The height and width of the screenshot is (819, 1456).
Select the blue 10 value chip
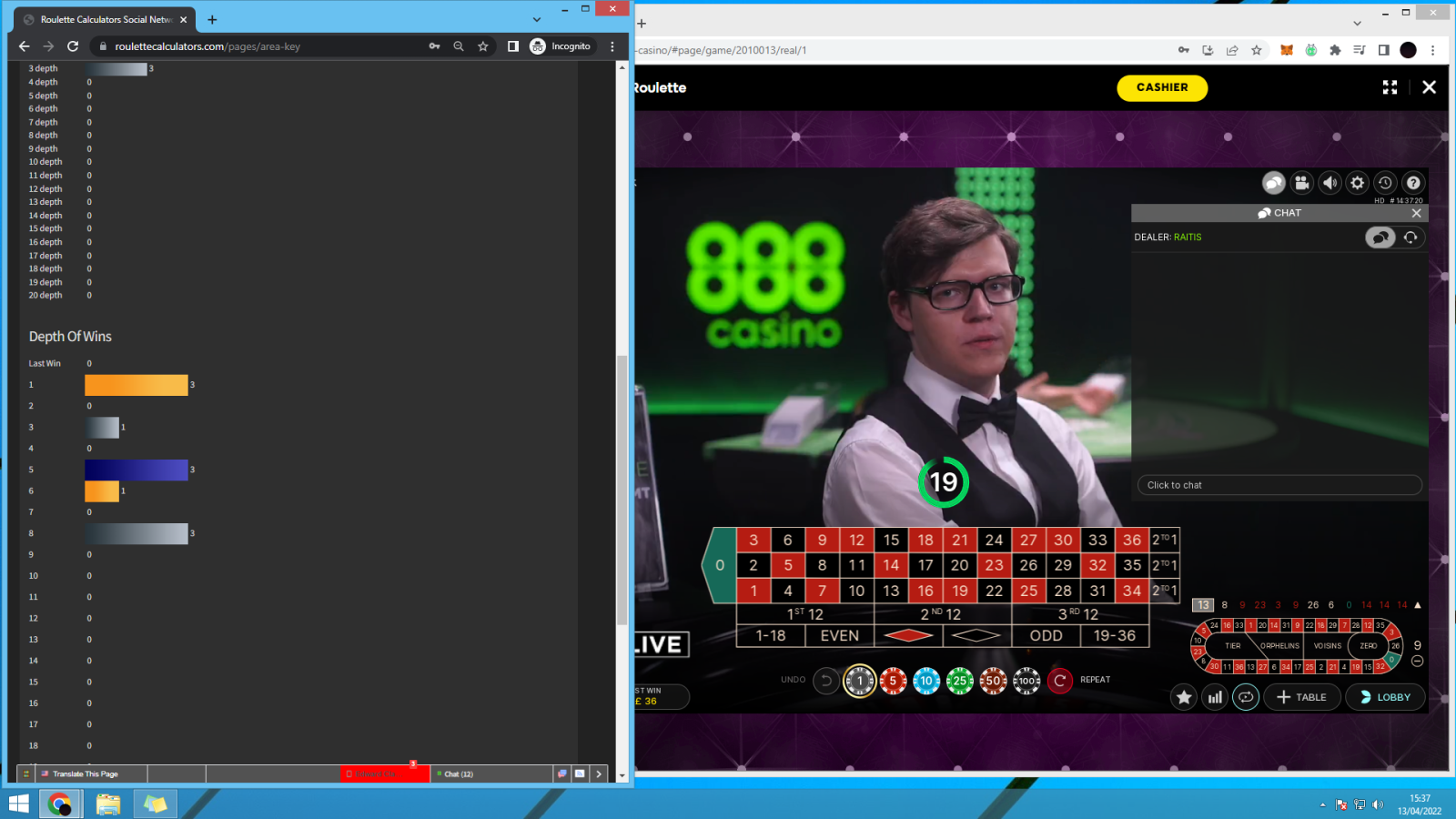(926, 681)
